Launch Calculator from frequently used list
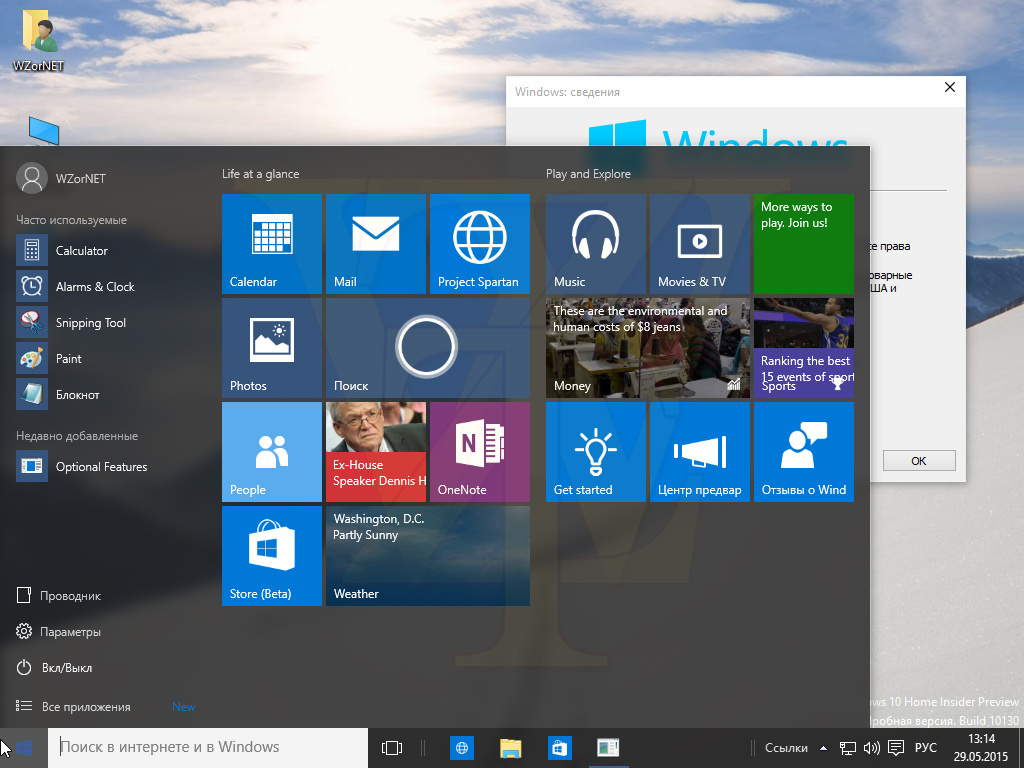The image size is (1024, 768). coord(82,251)
